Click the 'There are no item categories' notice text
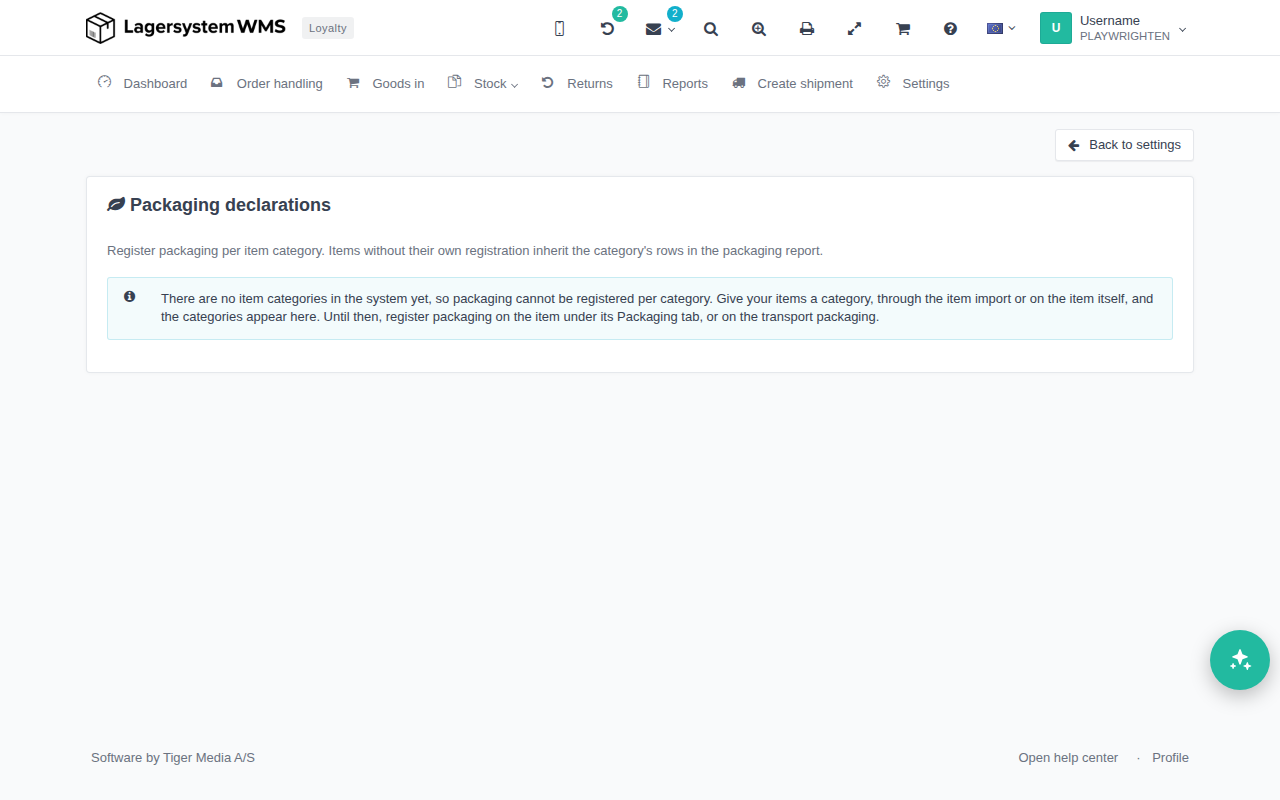The height and width of the screenshot is (800, 1280). [x=657, y=308]
